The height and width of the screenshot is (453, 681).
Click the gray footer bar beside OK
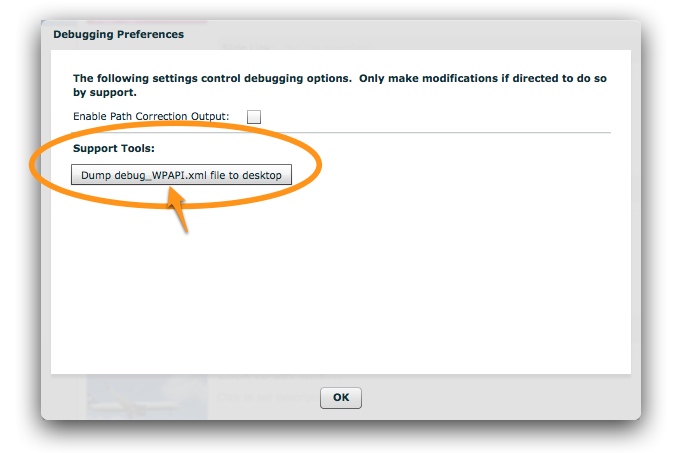[500, 397]
